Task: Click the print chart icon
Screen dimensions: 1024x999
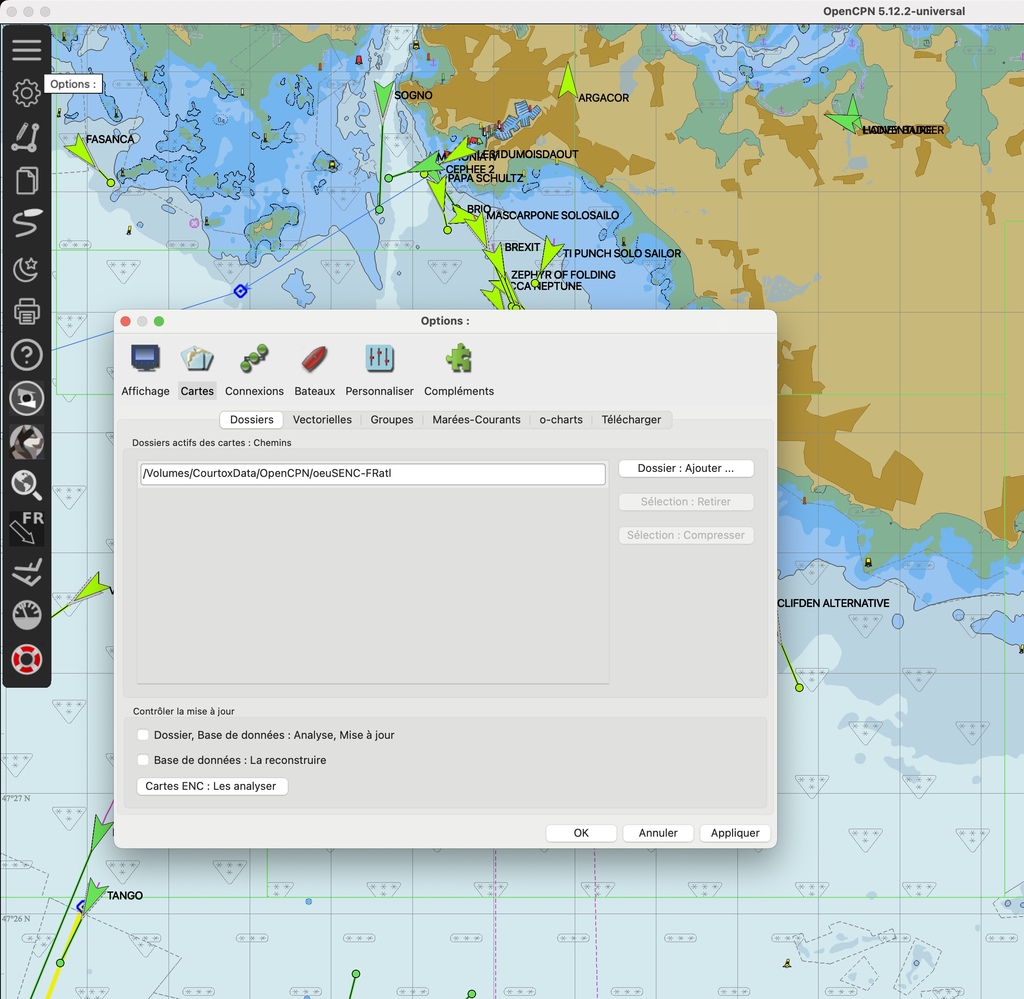Action: (27, 311)
